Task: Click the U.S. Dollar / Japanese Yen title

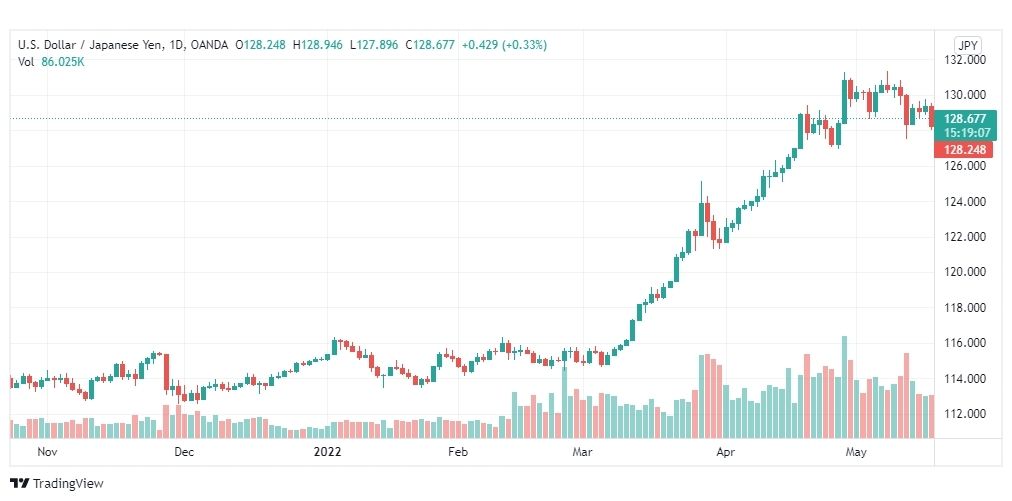Action: tap(96, 45)
